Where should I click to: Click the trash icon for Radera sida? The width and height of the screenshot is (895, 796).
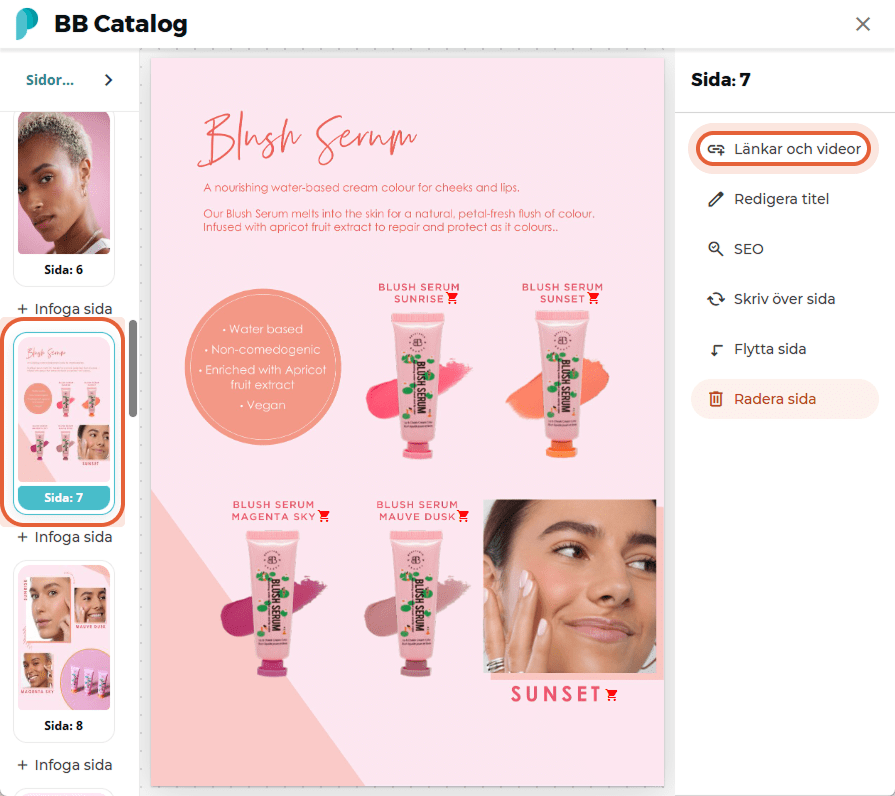click(x=716, y=399)
